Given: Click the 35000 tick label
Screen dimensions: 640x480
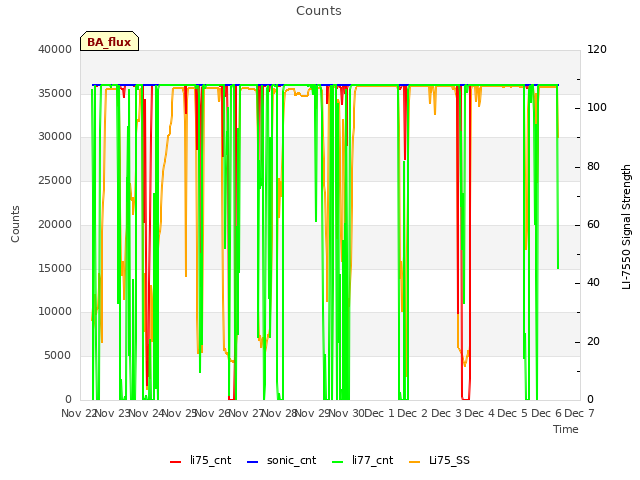Looking at the screenshot, I should pos(55,93).
